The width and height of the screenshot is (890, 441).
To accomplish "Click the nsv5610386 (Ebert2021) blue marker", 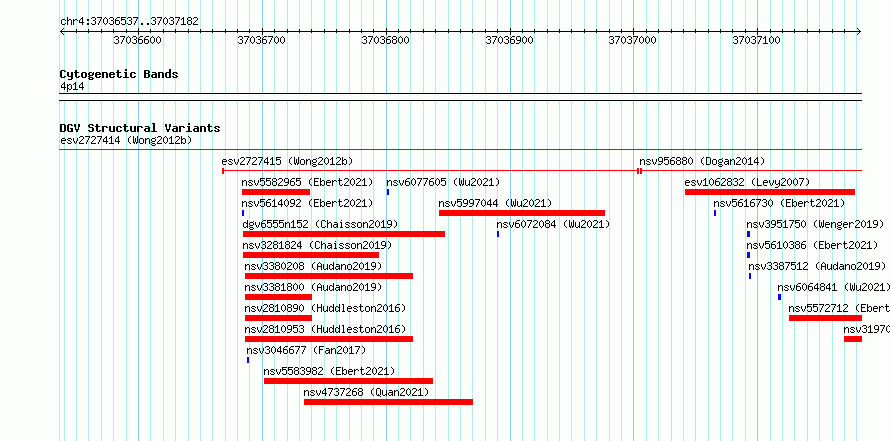I will [748, 255].
